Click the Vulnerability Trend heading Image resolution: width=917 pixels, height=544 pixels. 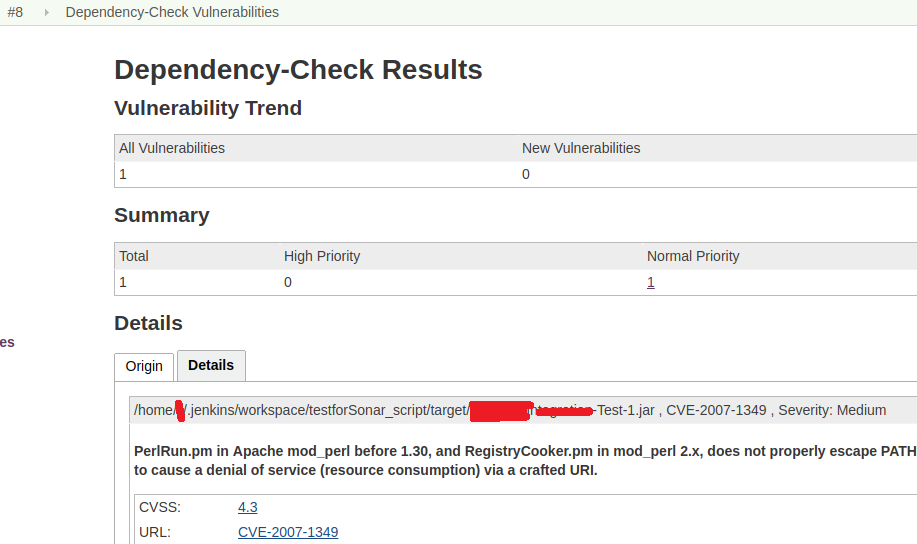pos(208,108)
